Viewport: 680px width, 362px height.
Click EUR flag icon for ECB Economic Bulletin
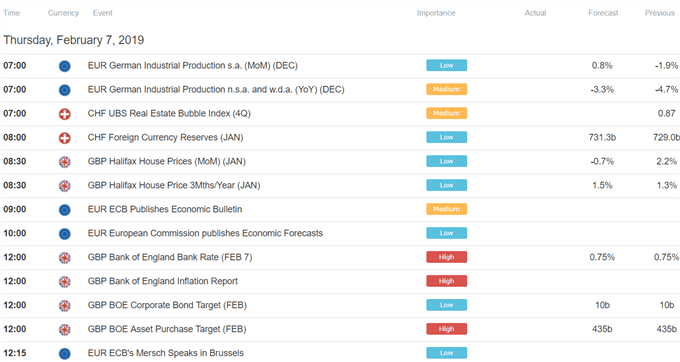point(65,210)
